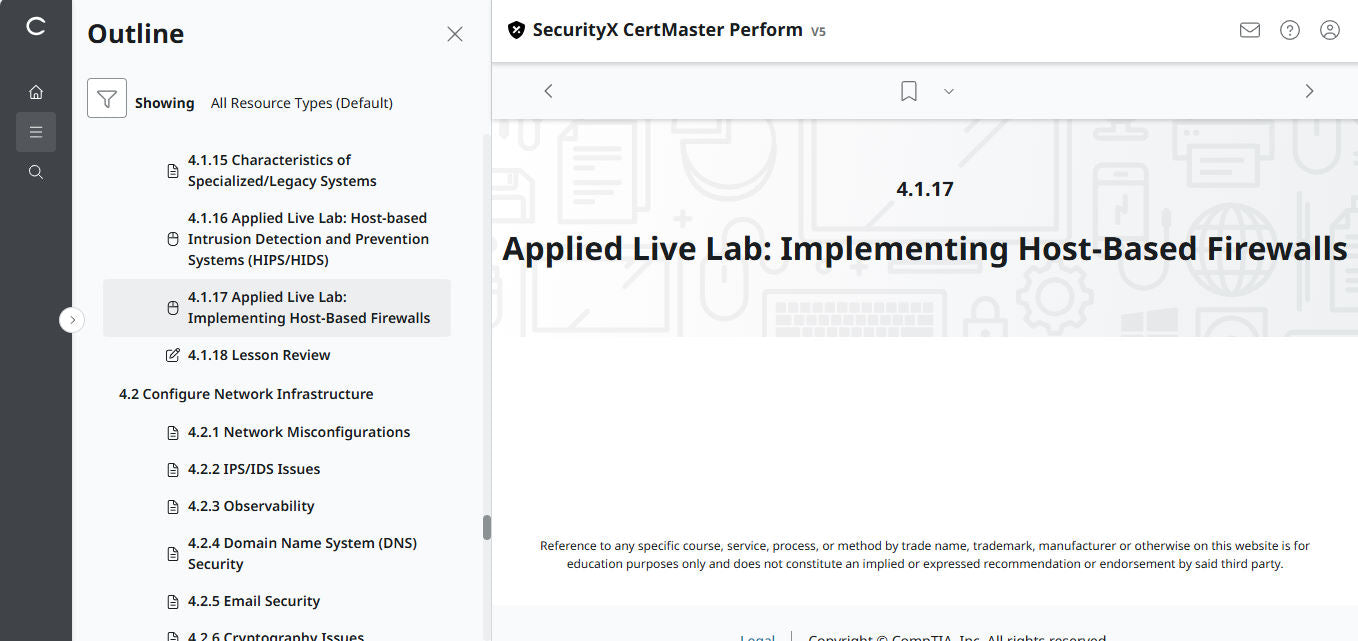Expand the collapsed side panel arrow
Screen dimensions: 1358x641
tap(72, 319)
